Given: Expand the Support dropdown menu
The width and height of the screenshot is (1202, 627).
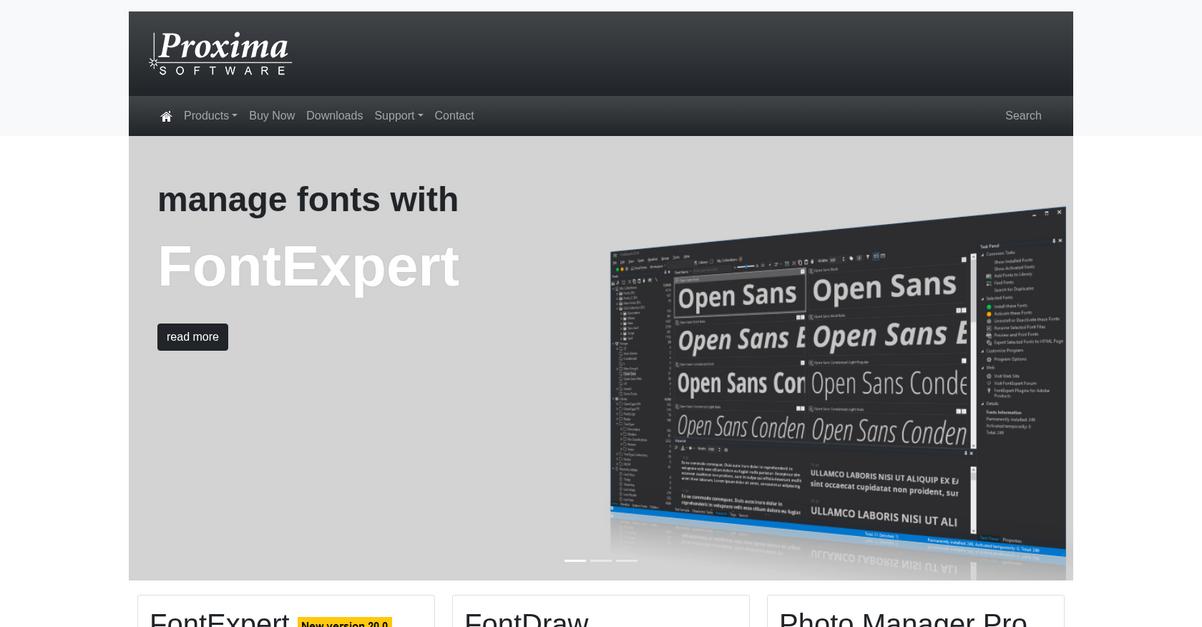Looking at the screenshot, I should pyautogui.click(x=399, y=116).
